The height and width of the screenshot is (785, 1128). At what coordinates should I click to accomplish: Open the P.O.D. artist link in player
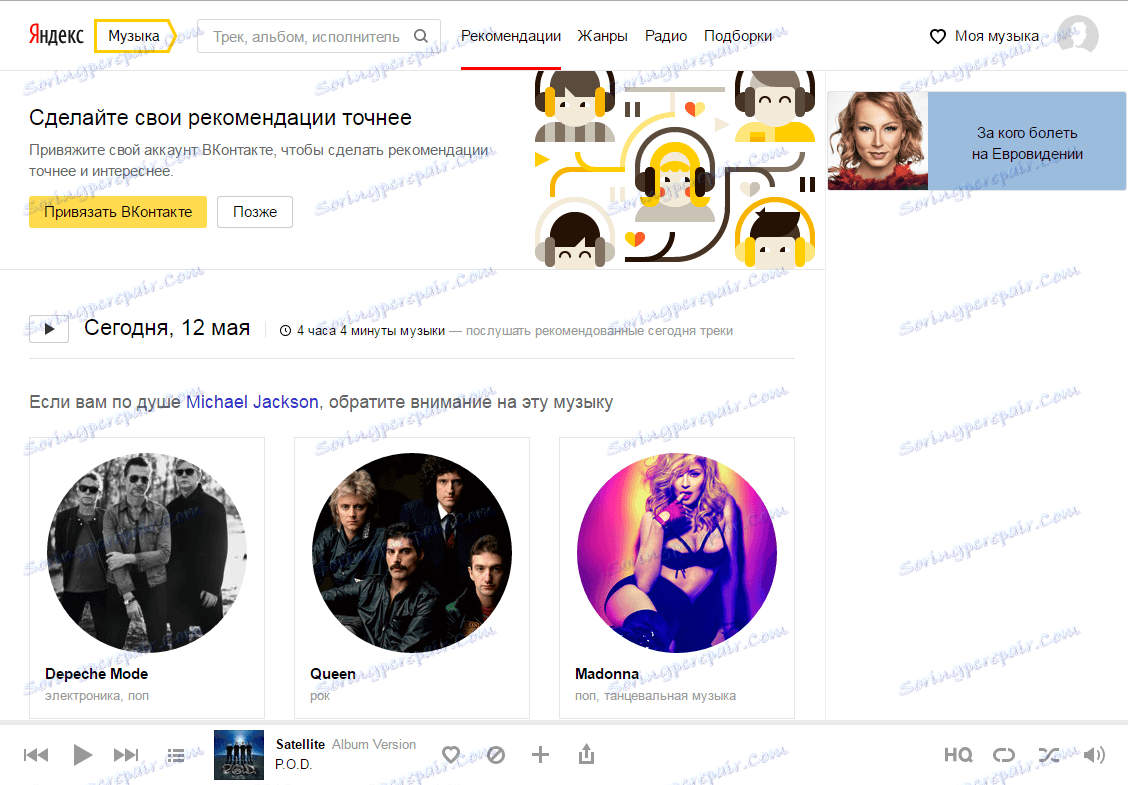(293, 764)
